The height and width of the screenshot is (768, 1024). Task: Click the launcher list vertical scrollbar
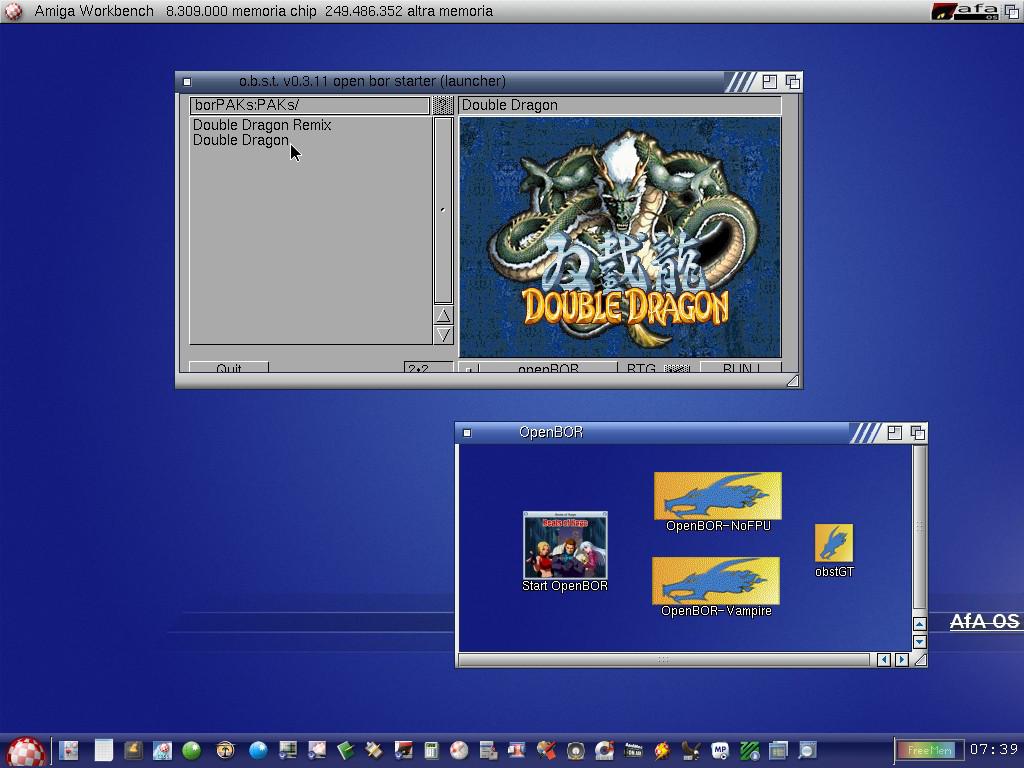click(x=443, y=211)
